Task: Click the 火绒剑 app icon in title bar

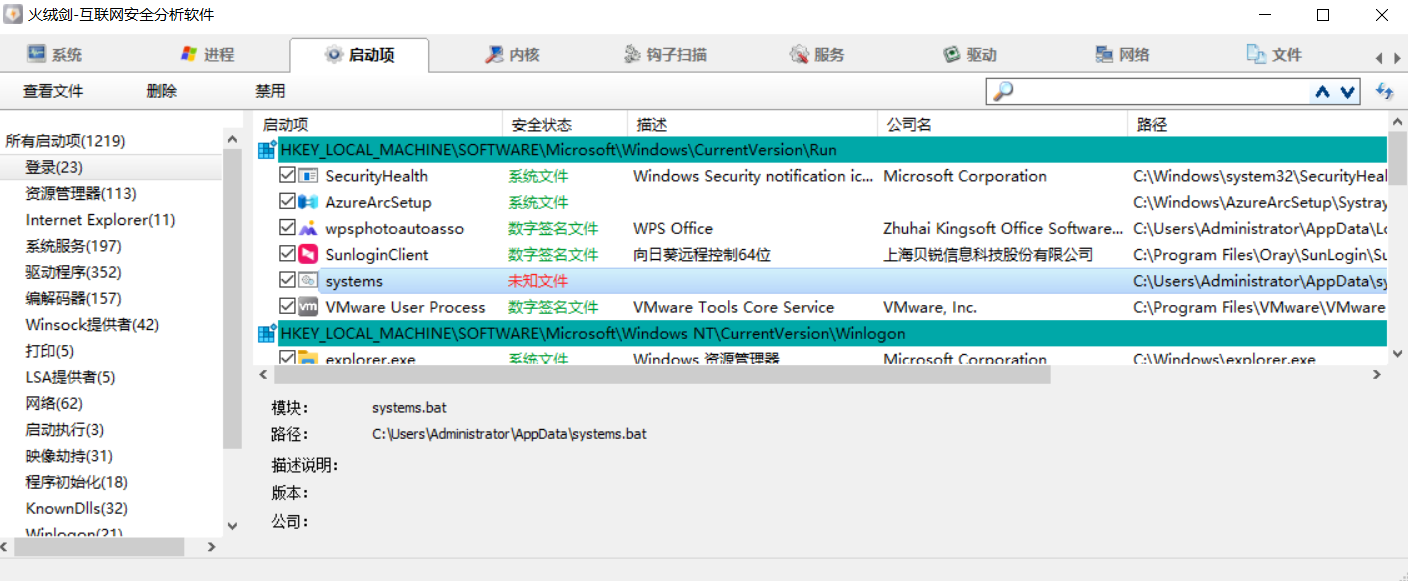Action: point(13,15)
